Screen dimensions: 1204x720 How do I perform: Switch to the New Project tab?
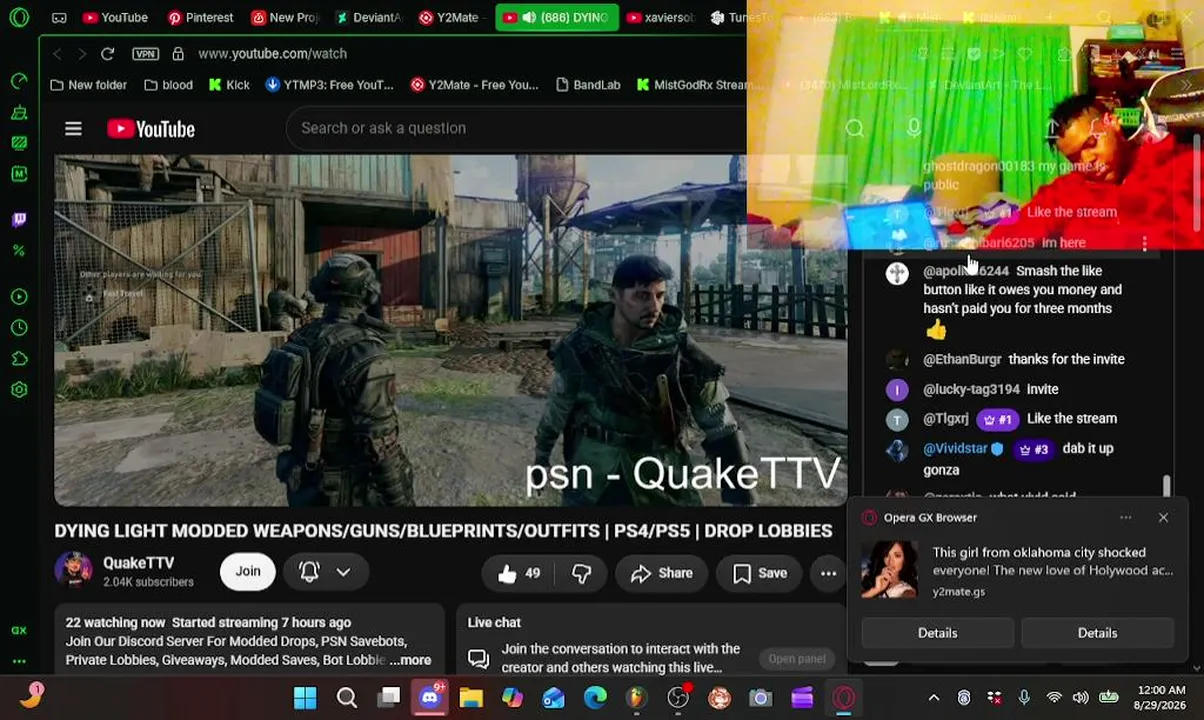[x=285, y=17]
